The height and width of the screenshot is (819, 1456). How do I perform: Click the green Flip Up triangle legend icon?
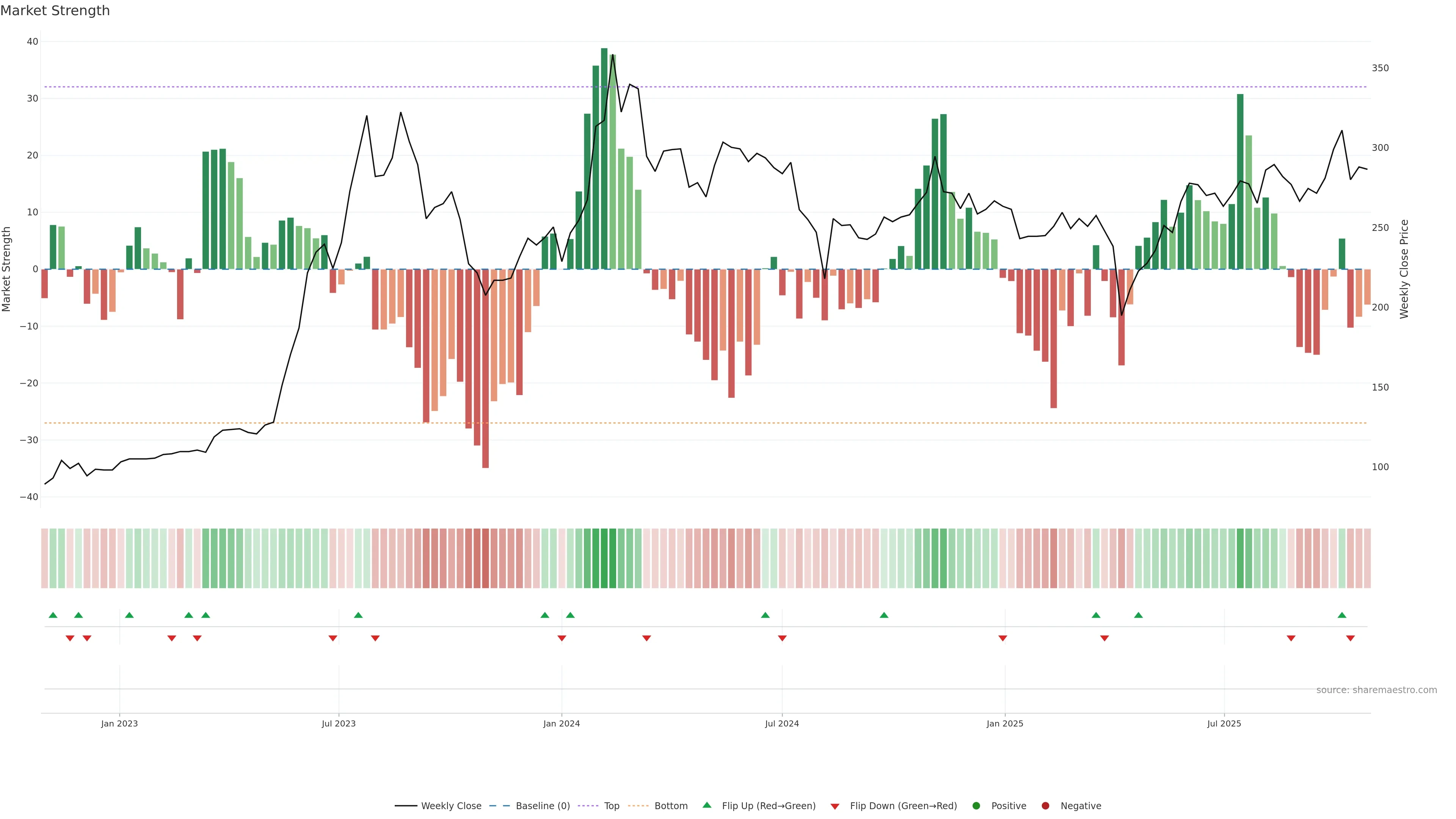pos(706,805)
